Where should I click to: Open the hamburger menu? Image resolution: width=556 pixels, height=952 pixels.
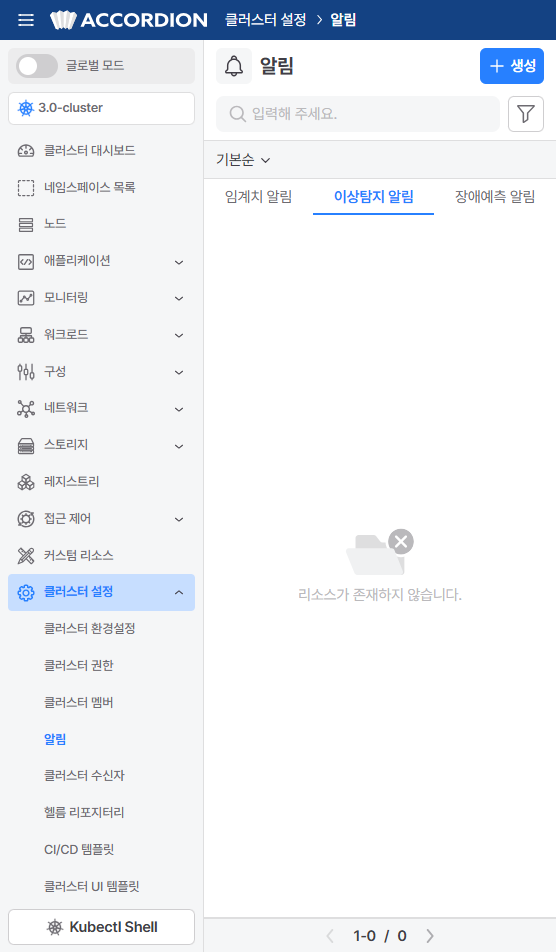click(x=25, y=20)
